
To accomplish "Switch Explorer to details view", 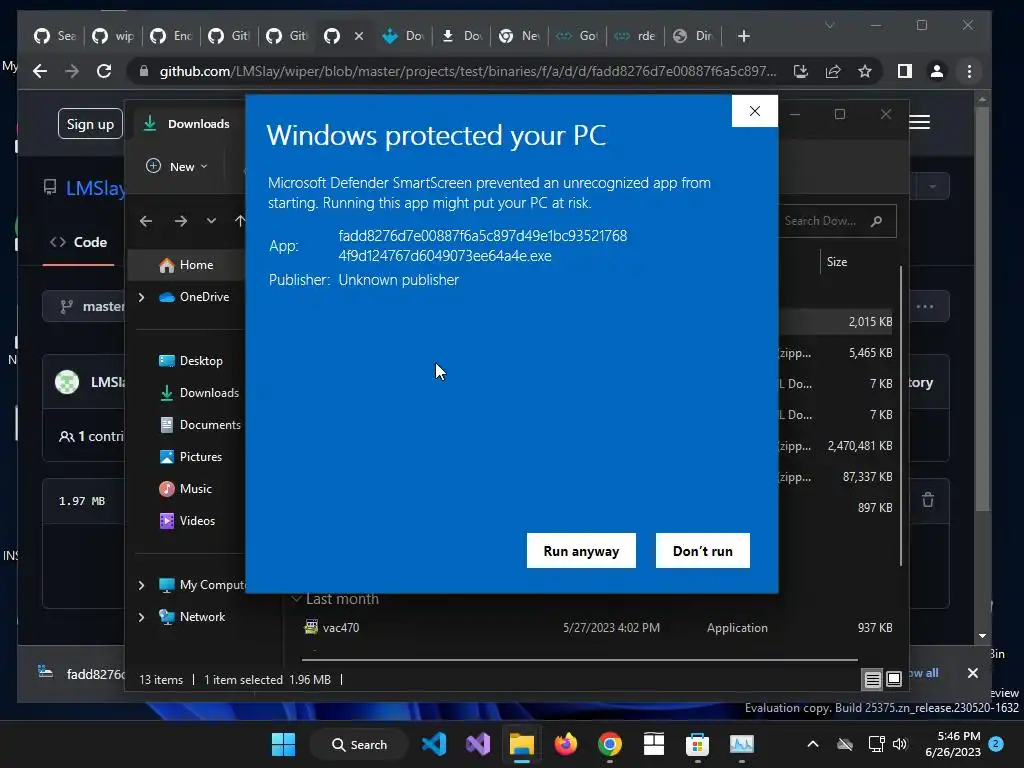I will (872, 679).
